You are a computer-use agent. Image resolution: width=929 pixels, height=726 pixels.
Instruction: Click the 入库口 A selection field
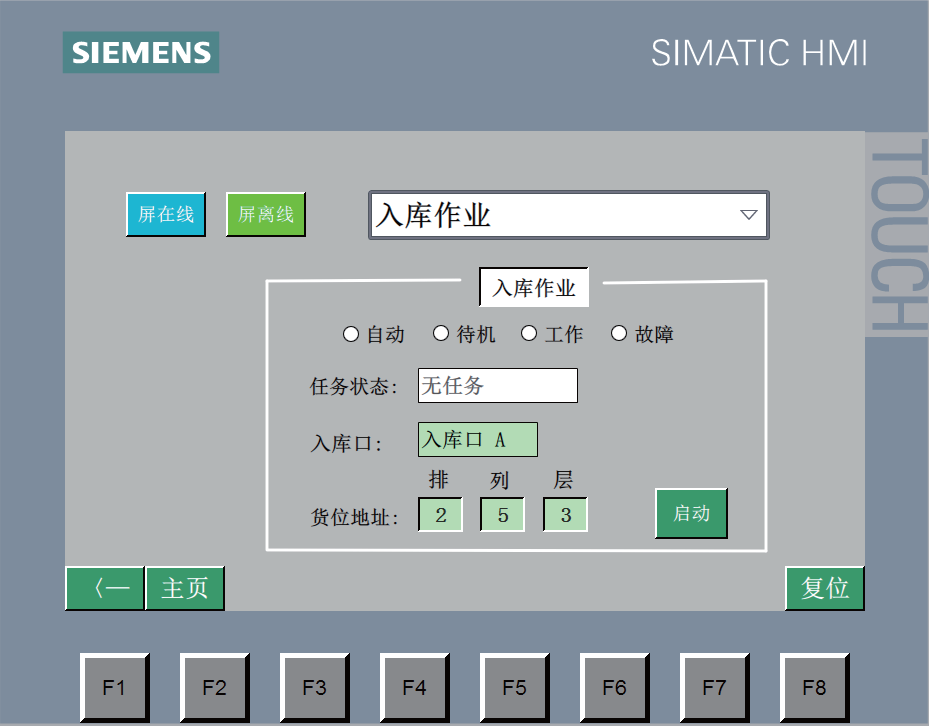(x=477, y=439)
